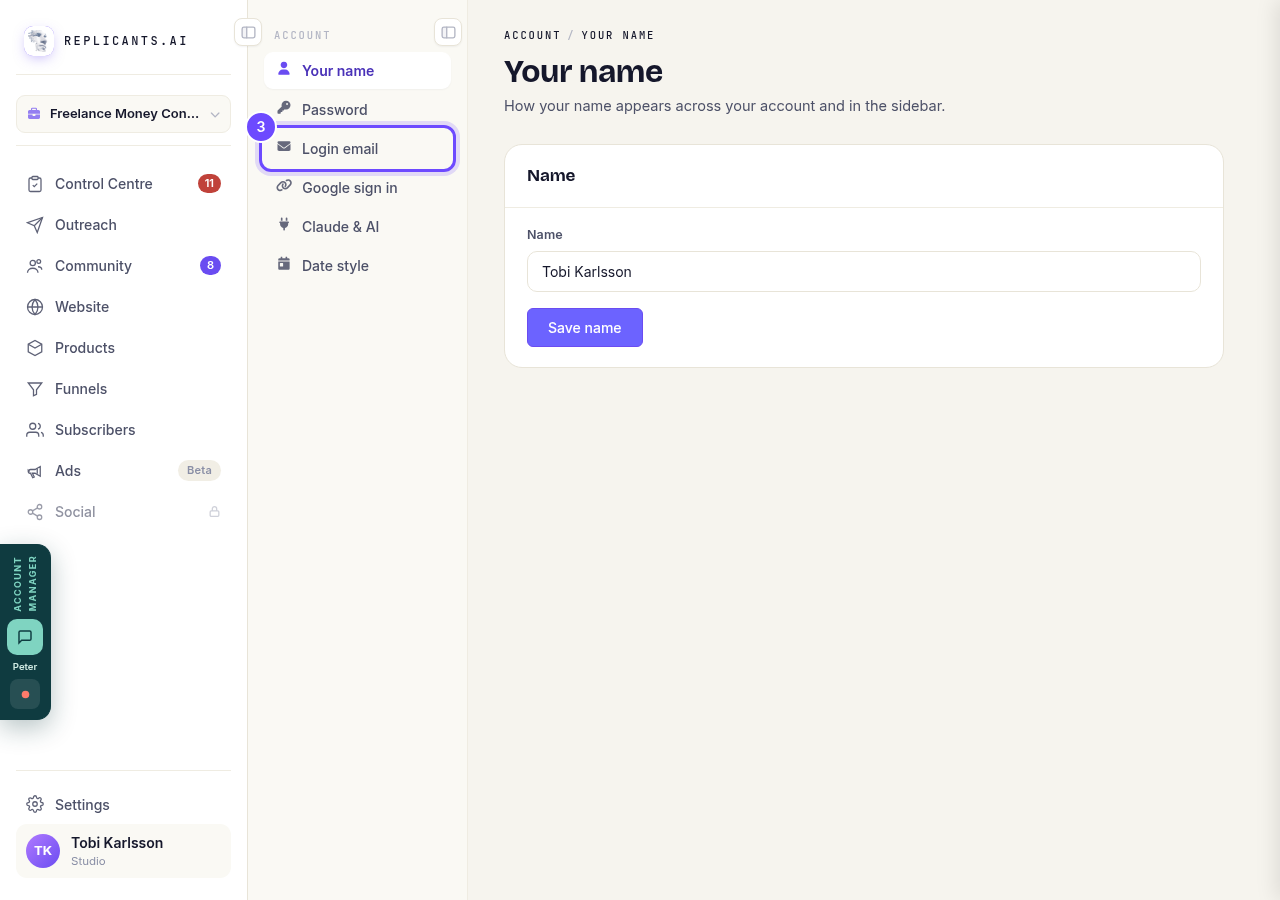This screenshot has height=900, width=1280.
Task: Click the Account Manager vertical label
Action: [25, 583]
